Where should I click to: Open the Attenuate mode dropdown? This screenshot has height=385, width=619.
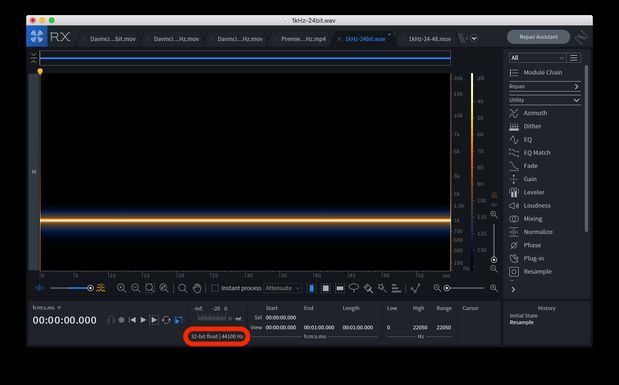pos(283,288)
